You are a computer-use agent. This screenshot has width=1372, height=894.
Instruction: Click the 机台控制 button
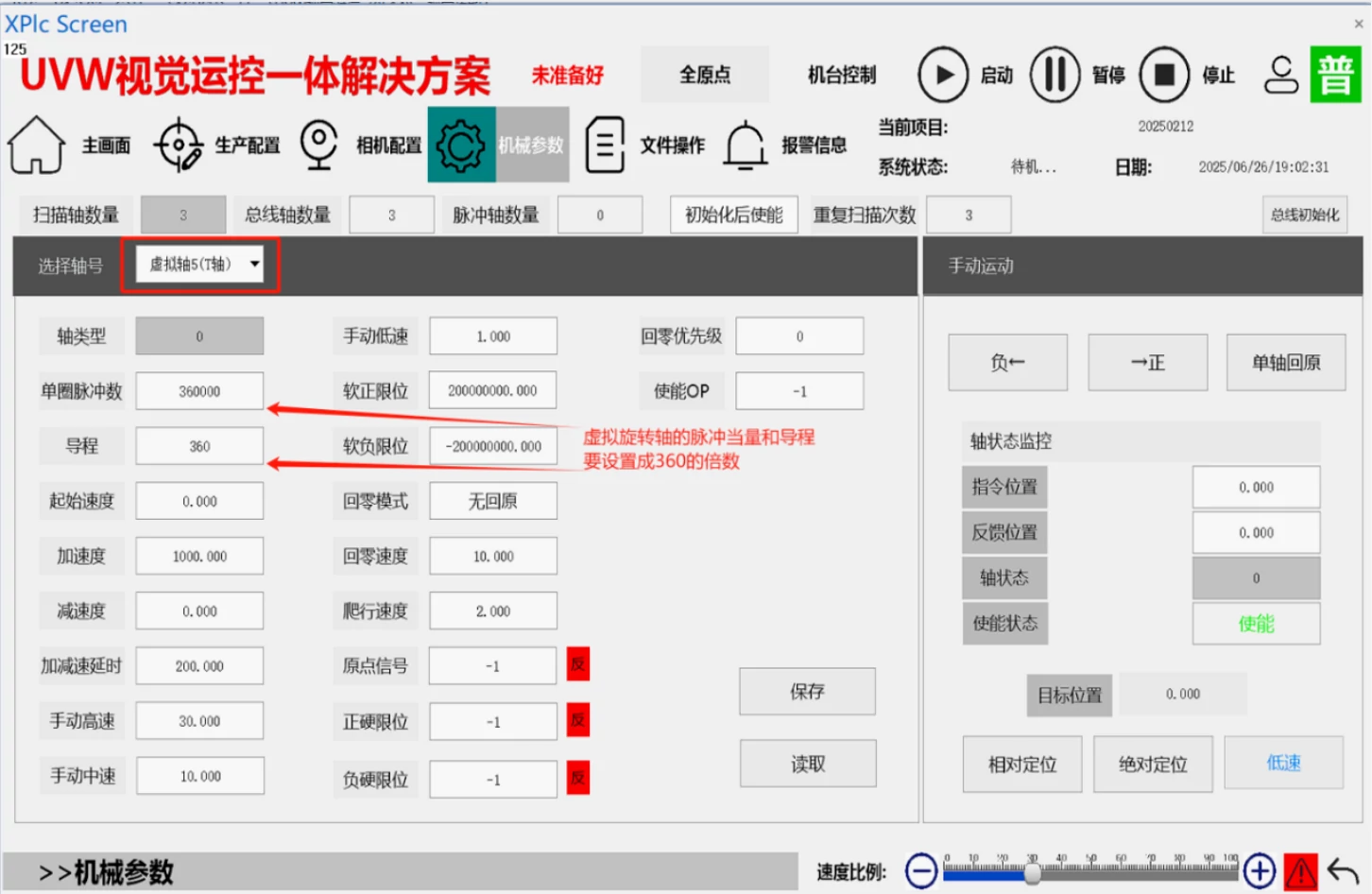842,75
